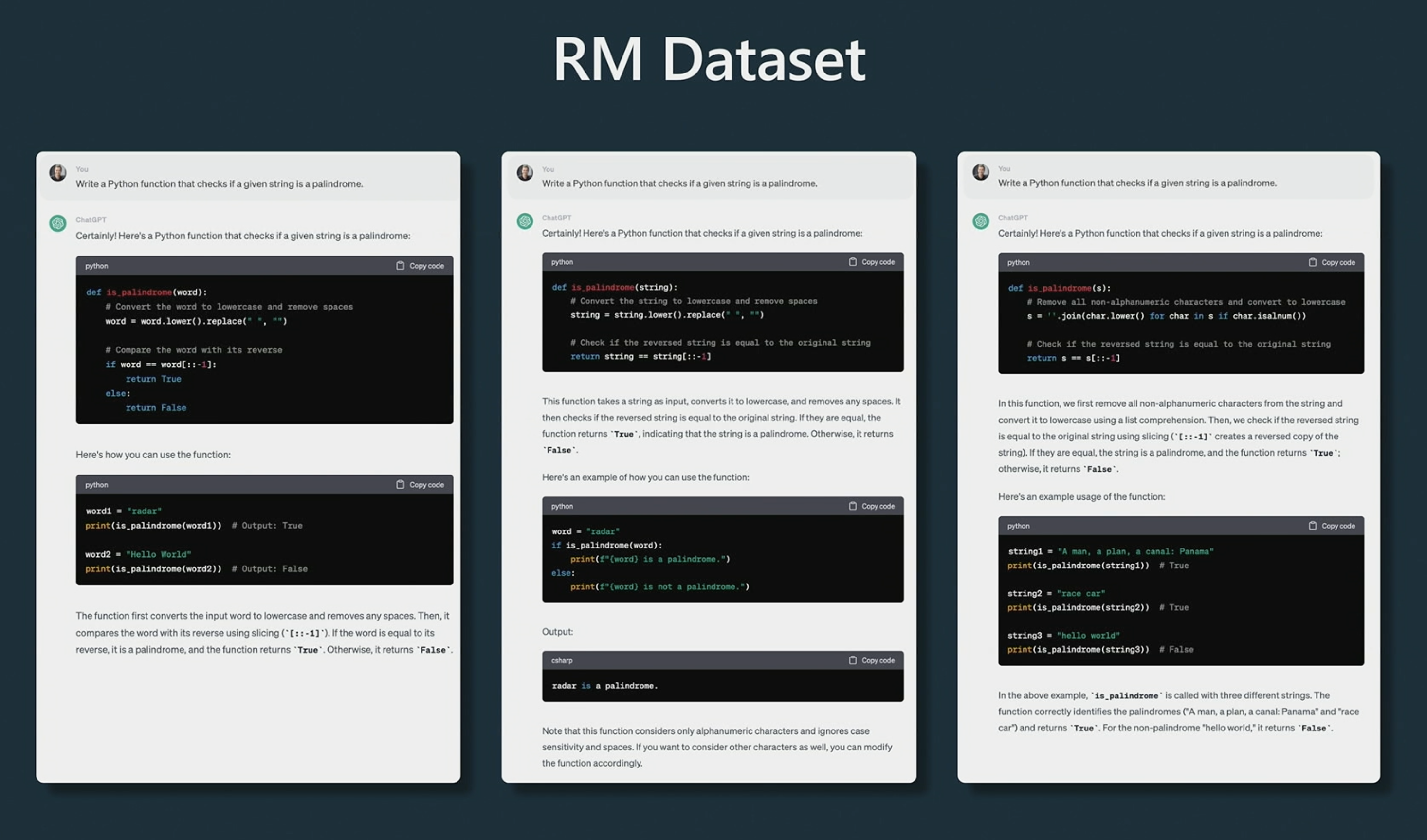
Task: Click the 'return False' code line in left panel
Action: click(156, 408)
